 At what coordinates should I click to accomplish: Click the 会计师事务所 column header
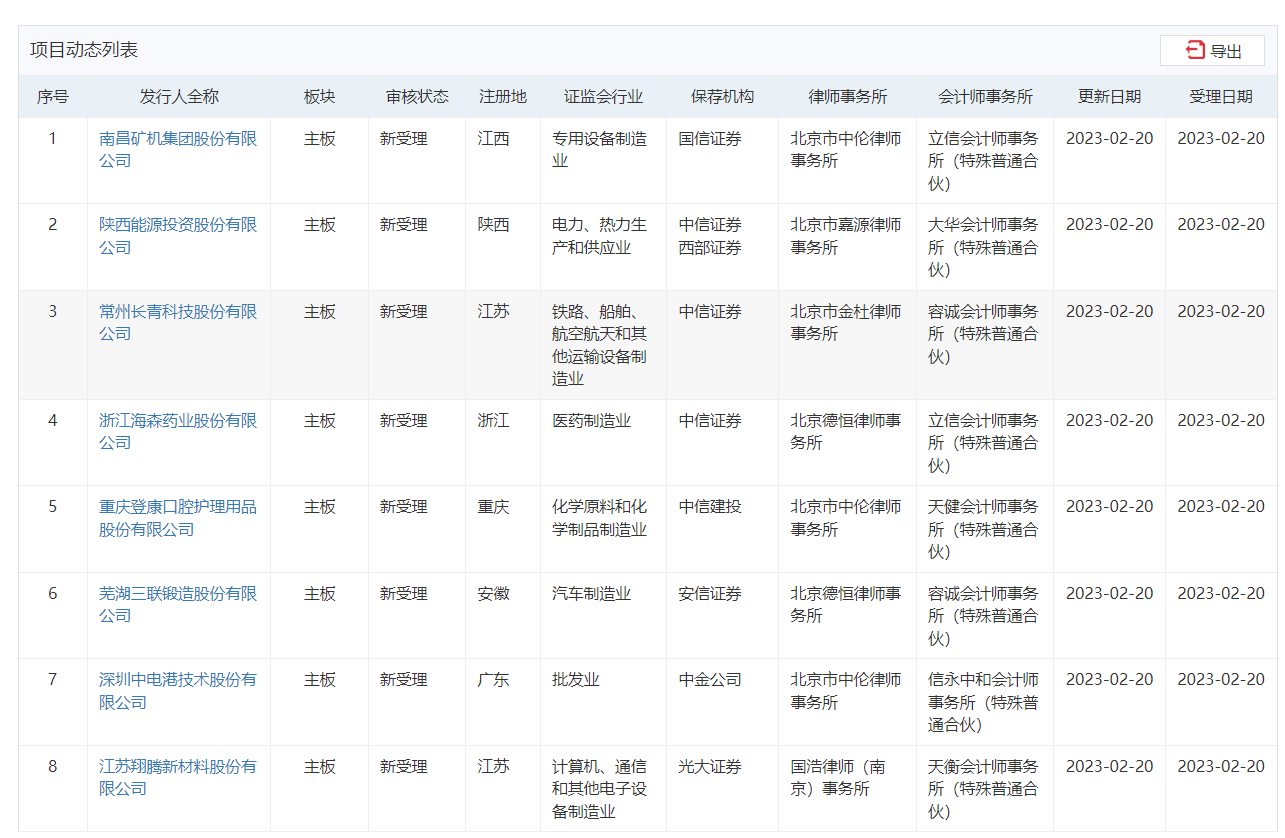coord(985,97)
